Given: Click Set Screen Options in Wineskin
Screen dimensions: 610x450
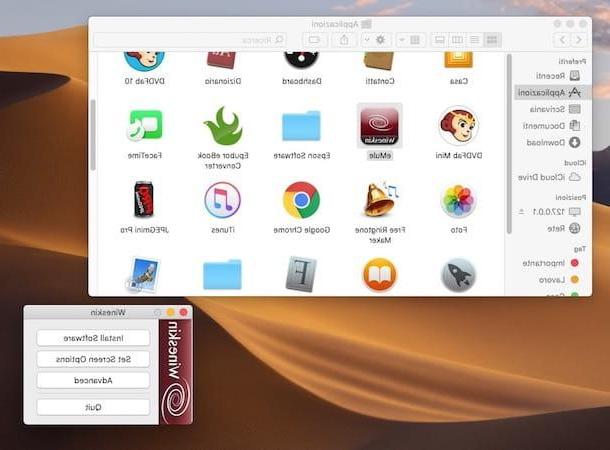Looking at the screenshot, I should coord(93,359).
